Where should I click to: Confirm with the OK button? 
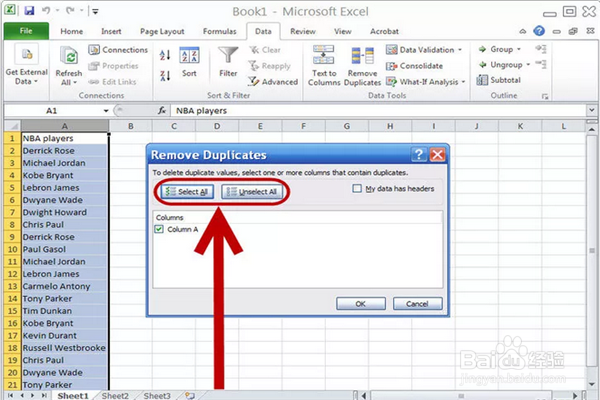pyautogui.click(x=360, y=304)
